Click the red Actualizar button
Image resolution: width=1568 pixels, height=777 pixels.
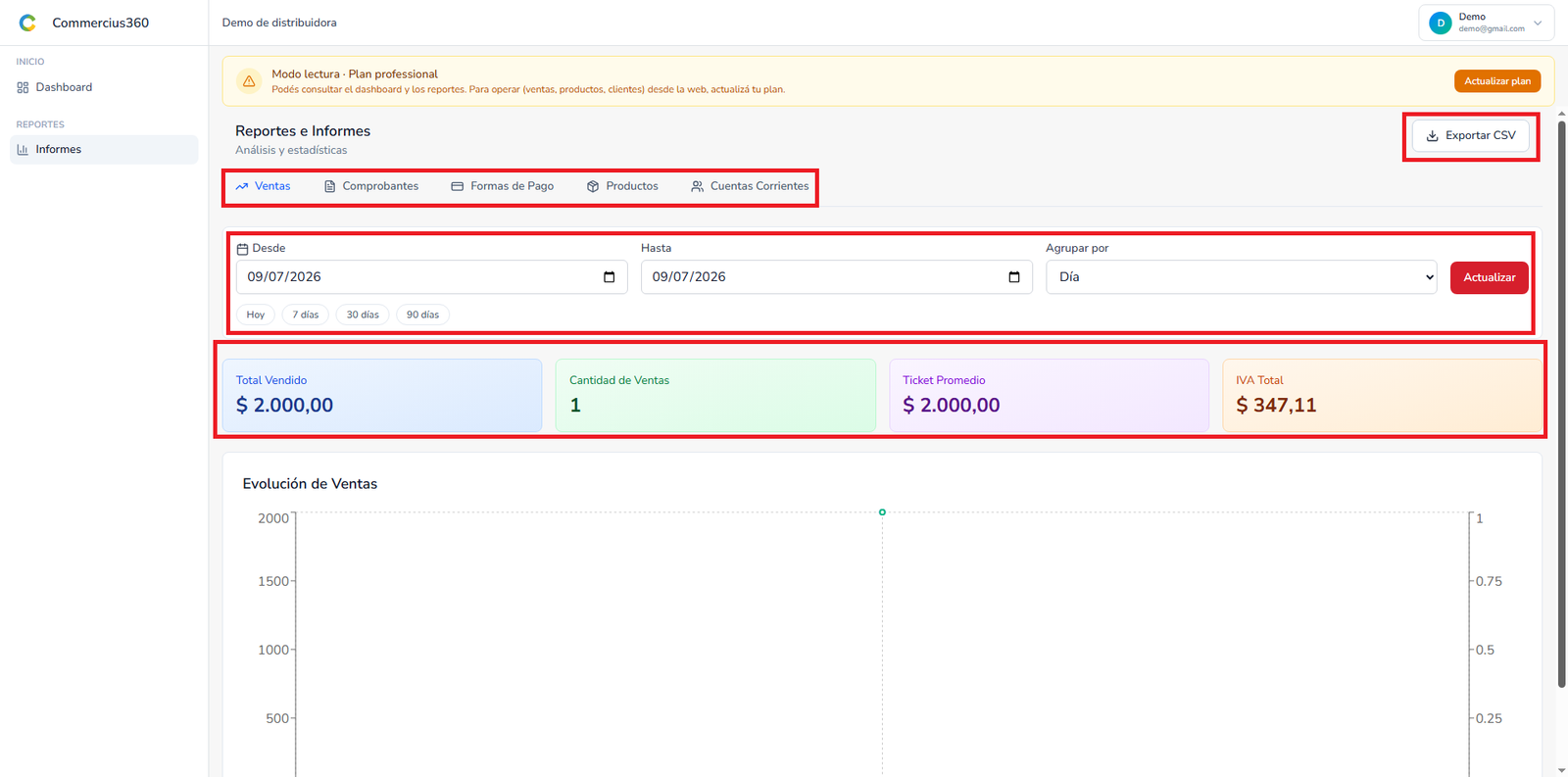[x=1489, y=277]
